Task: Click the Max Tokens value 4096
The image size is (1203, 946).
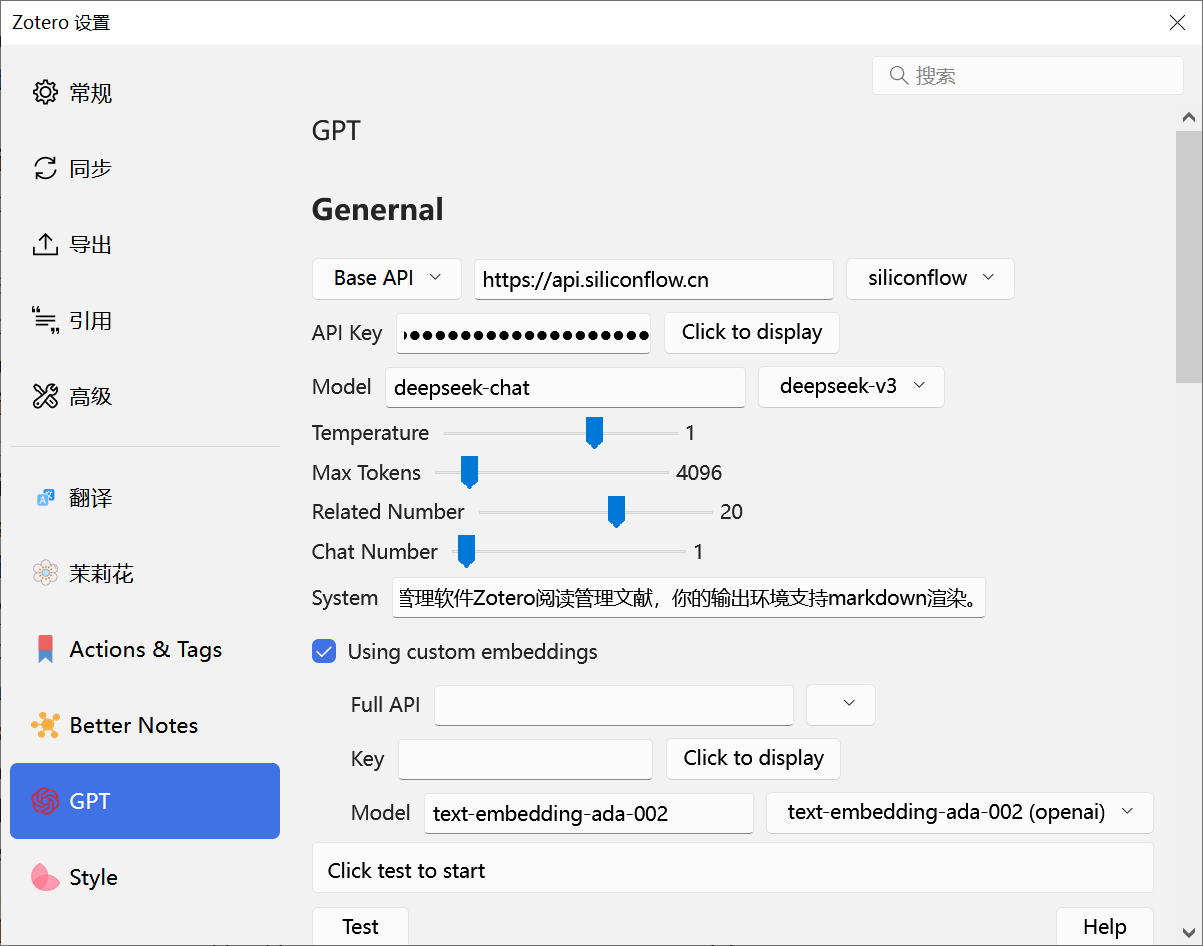Action: (x=699, y=472)
